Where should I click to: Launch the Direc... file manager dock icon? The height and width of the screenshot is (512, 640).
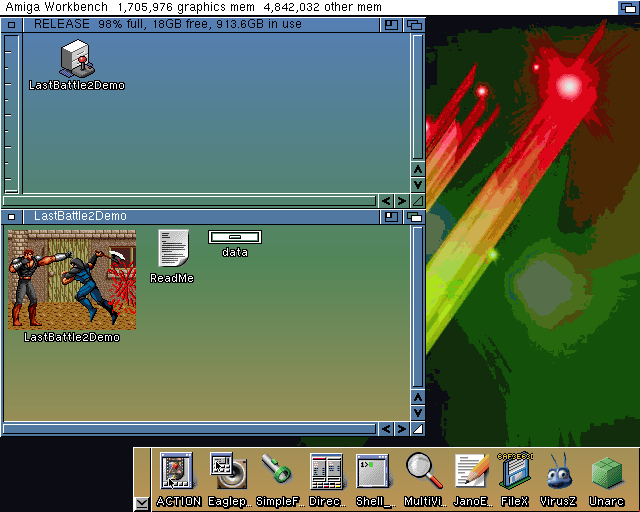point(326,471)
